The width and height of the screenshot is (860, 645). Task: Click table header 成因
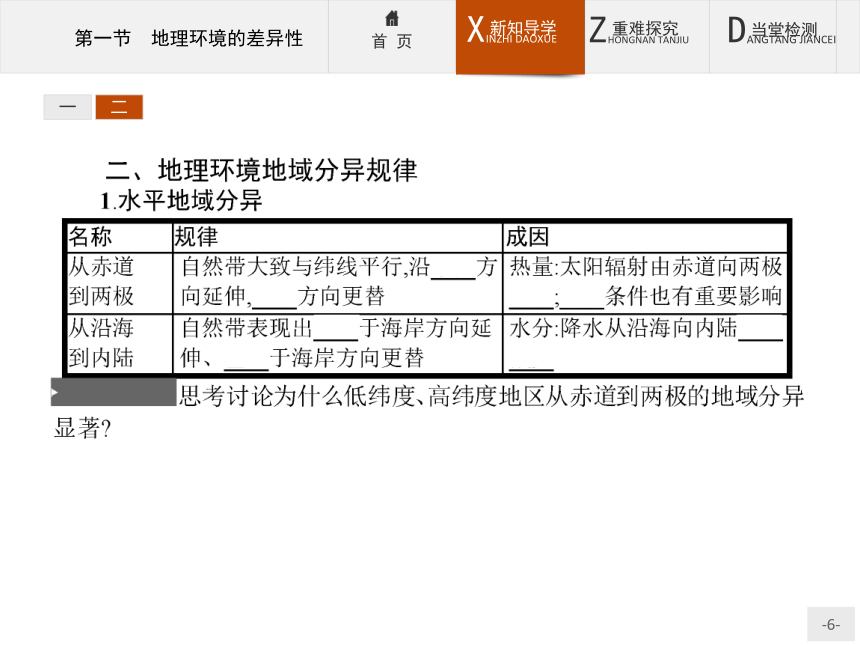[646, 237]
